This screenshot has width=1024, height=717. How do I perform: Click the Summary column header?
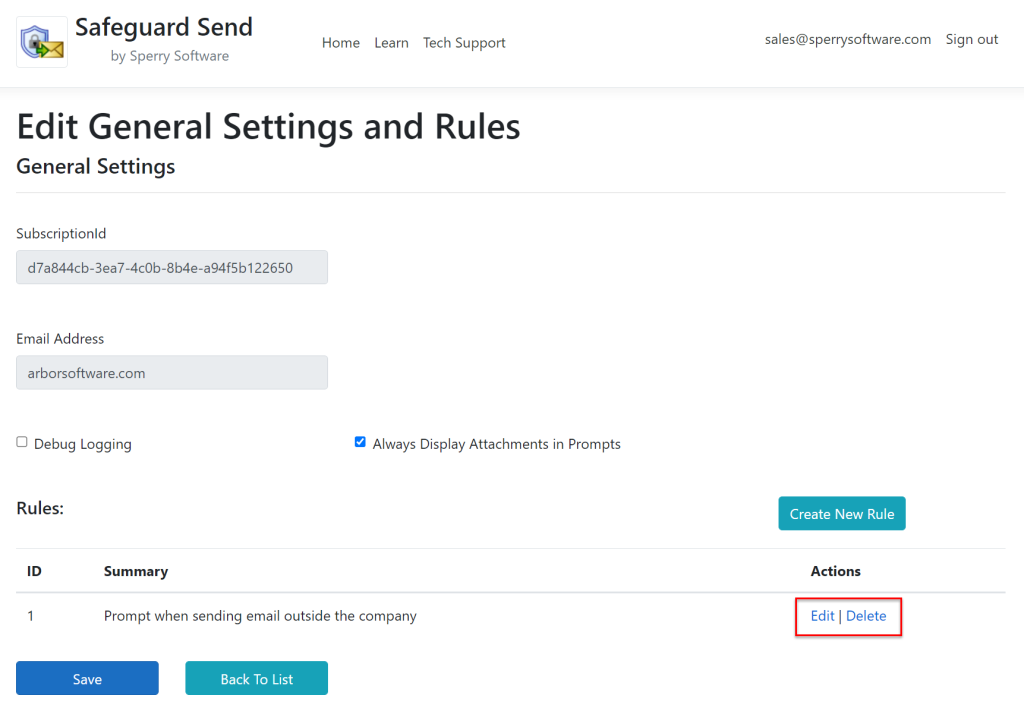[x=136, y=572]
